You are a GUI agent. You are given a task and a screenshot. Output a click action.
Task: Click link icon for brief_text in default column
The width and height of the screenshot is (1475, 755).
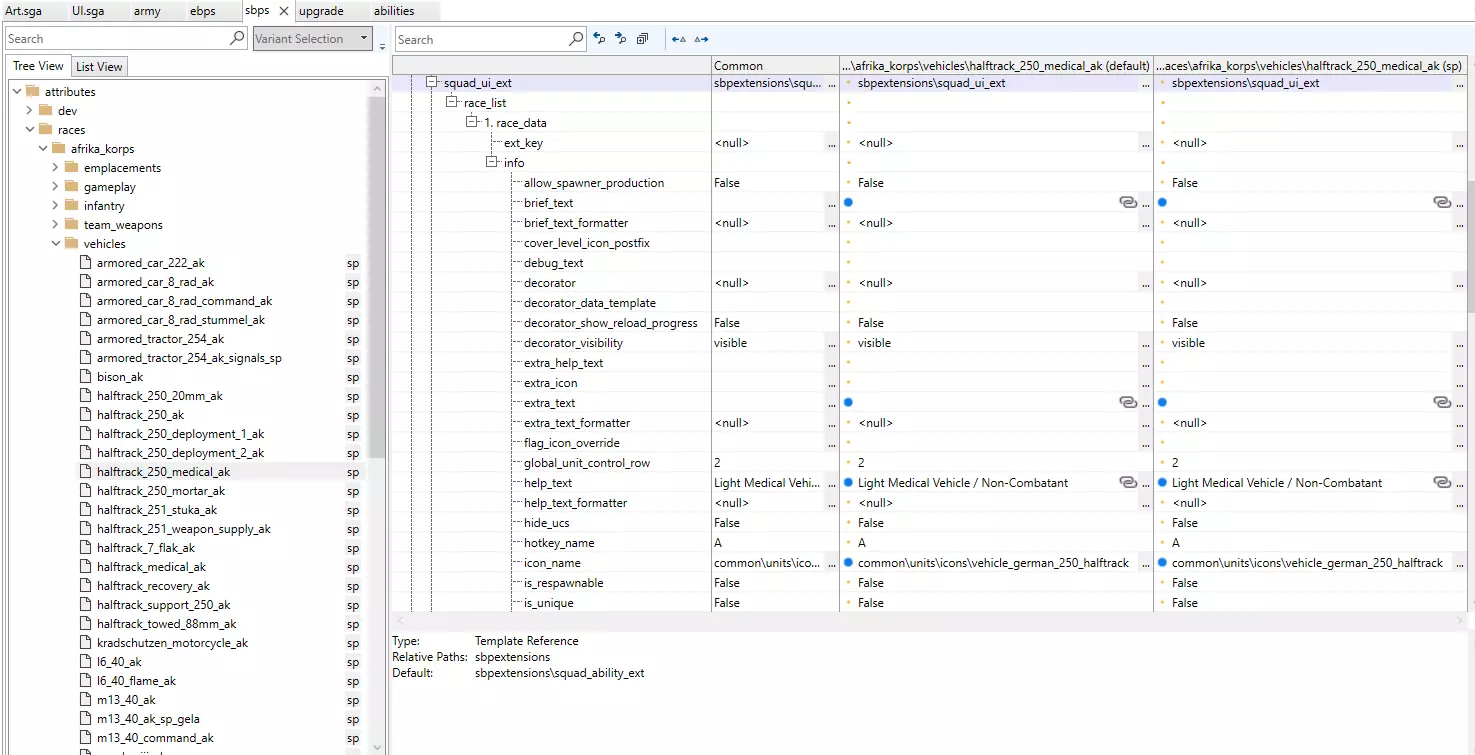pos(1127,203)
